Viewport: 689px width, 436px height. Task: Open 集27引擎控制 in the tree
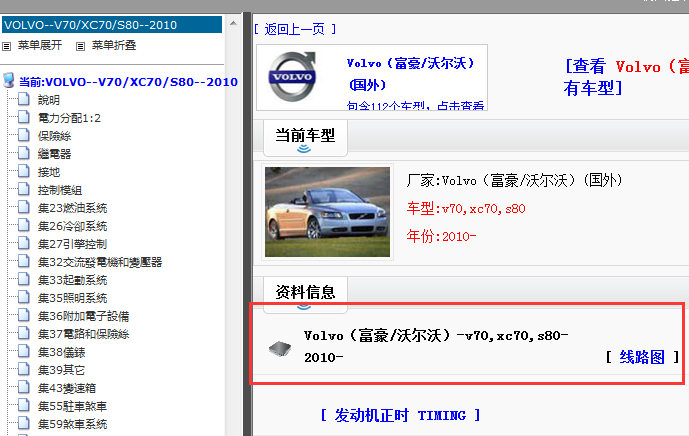[73, 244]
